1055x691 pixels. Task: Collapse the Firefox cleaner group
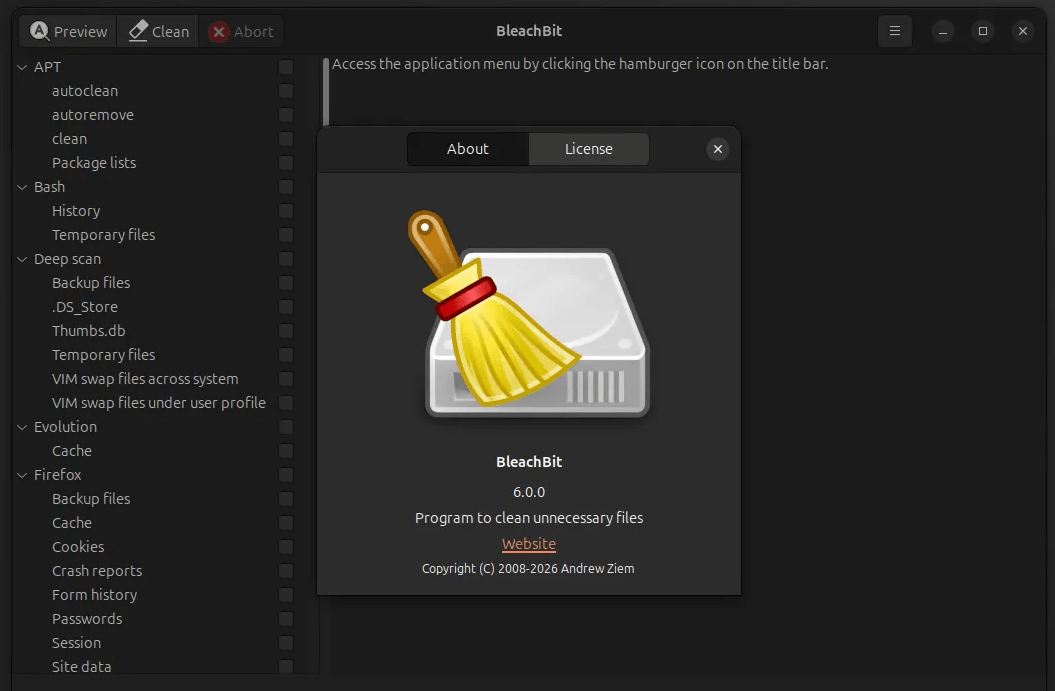pyautogui.click(x=23, y=475)
